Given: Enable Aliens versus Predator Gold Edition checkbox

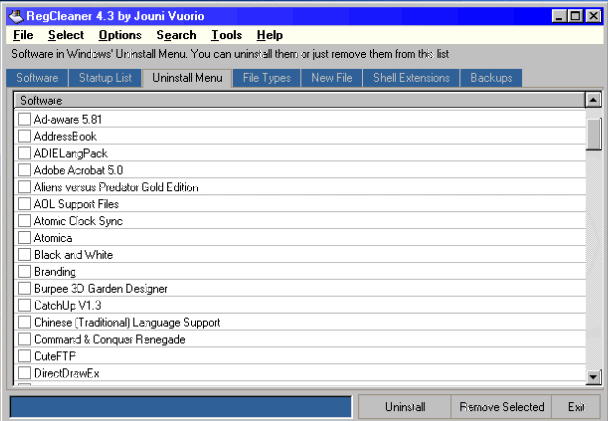Looking at the screenshot, I should point(24,187).
